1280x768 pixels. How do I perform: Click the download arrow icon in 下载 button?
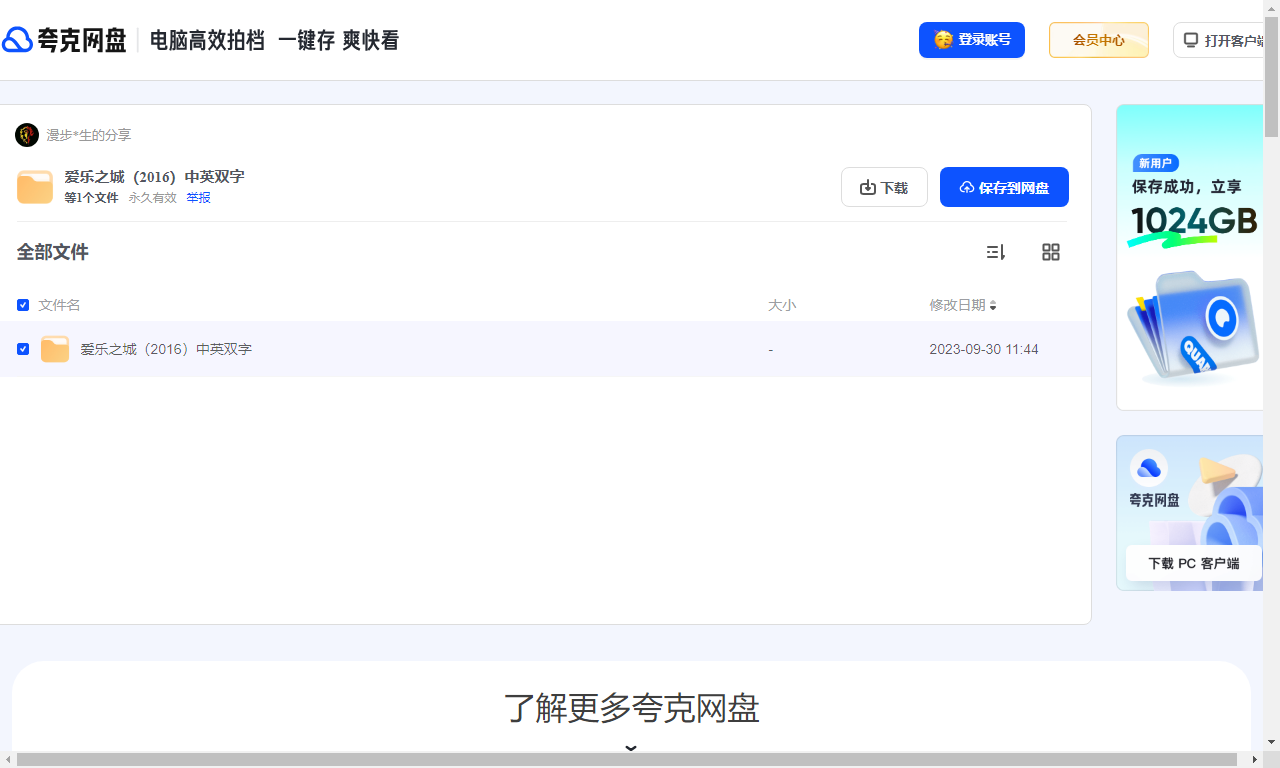click(868, 187)
